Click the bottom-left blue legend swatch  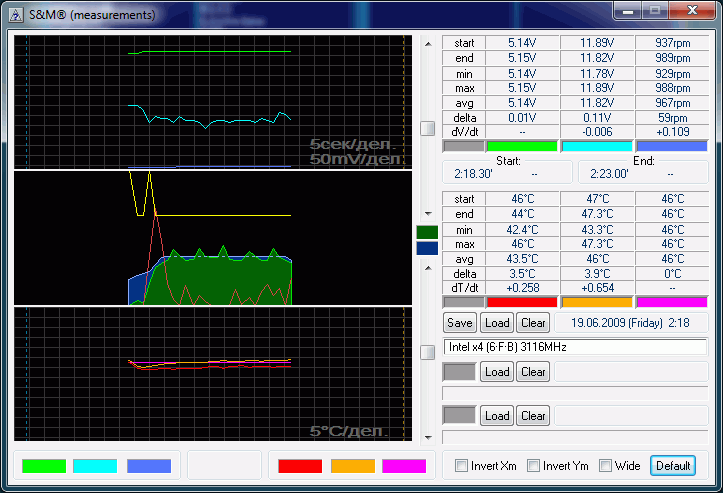click(149, 466)
